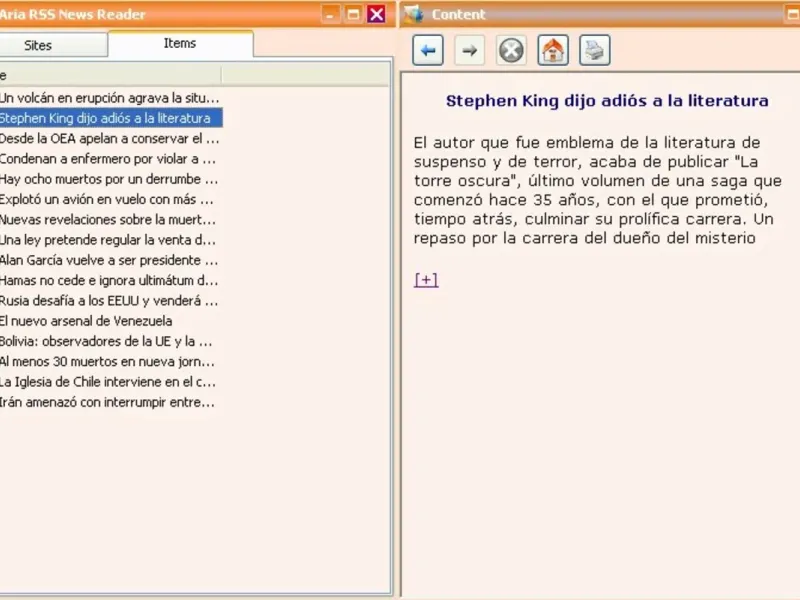Screen dimensions: 800x600
Task: Open the headline 'Stephen King dijo adiós a la literatura'
Action: [x=607, y=101]
